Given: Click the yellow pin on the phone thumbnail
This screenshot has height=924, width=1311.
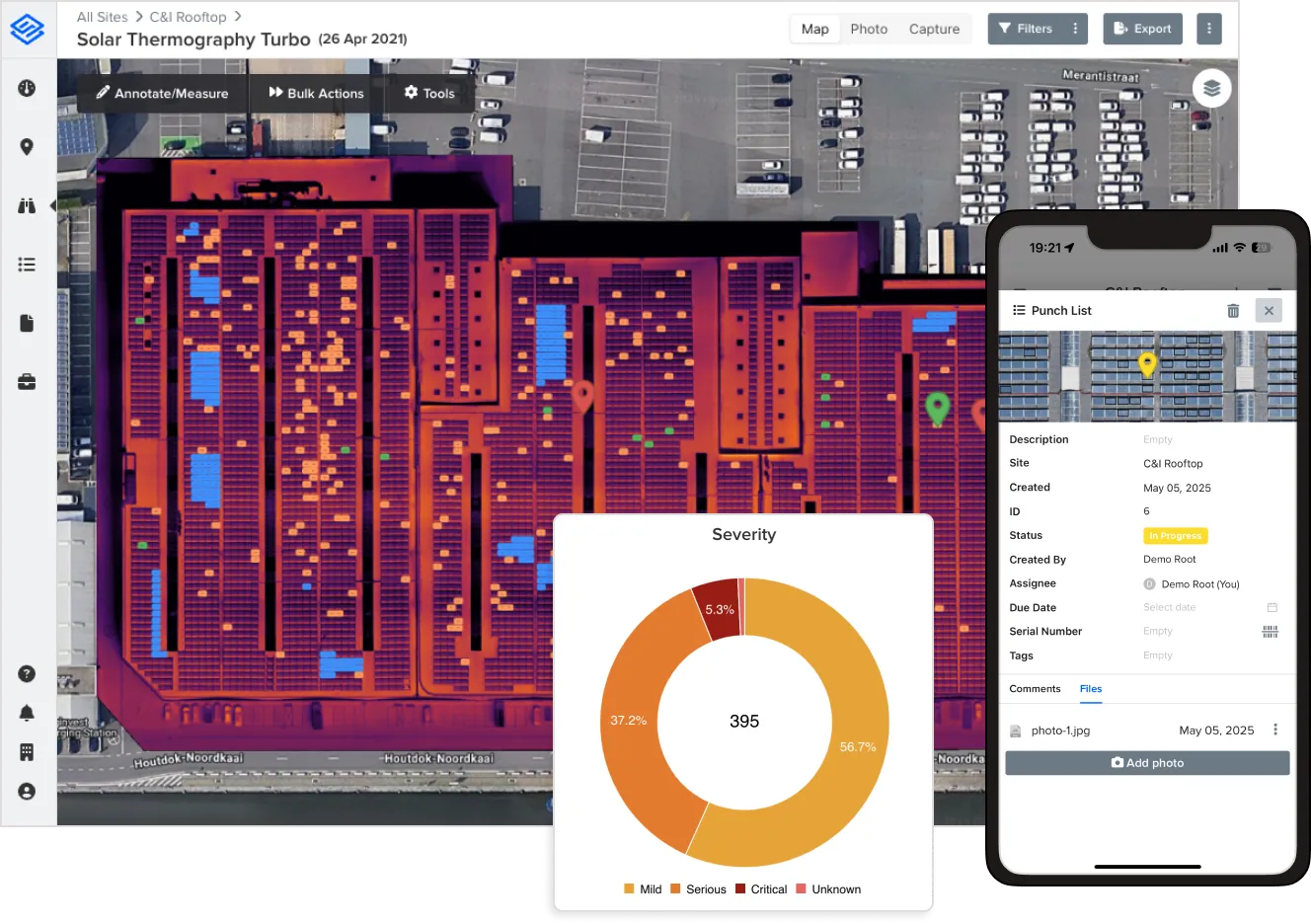Looking at the screenshot, I should [1147, 363].
